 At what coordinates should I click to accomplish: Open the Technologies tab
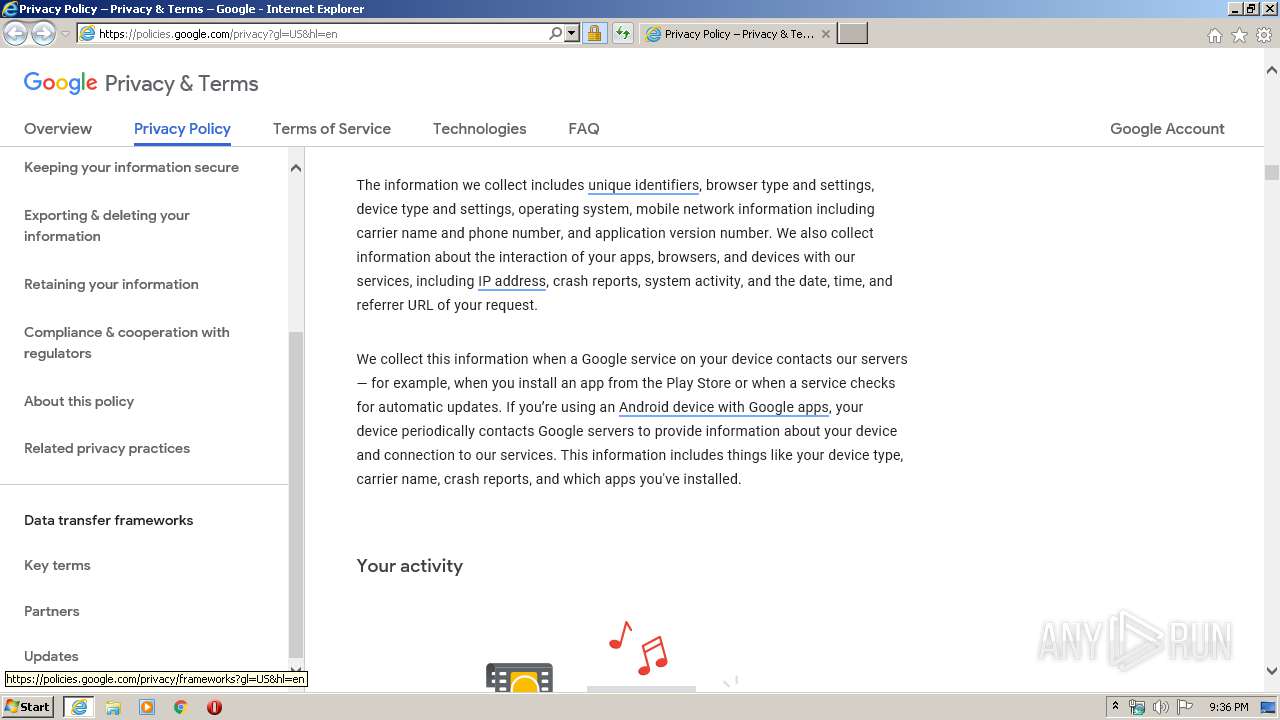pos(479,128)
